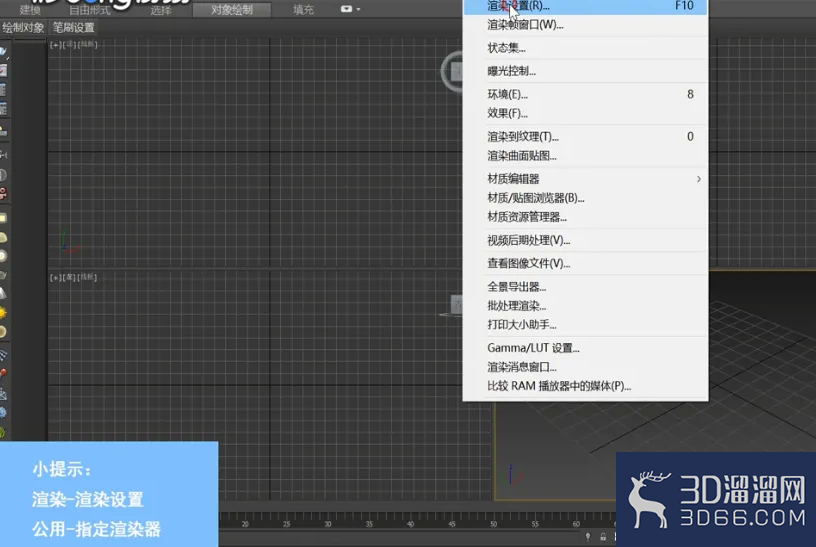The width and height of the screenshot is (816, 547).
Task: Open 曝光控制... menu entry
Action: coord(585,71)
